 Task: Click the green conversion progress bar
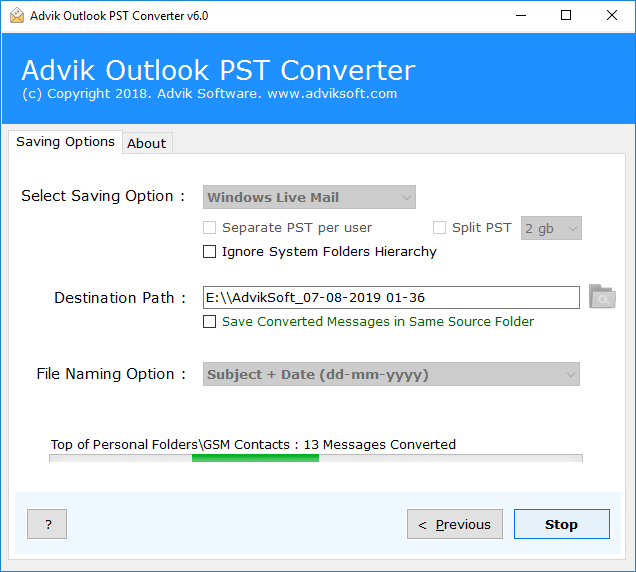[x=316, y=458]
